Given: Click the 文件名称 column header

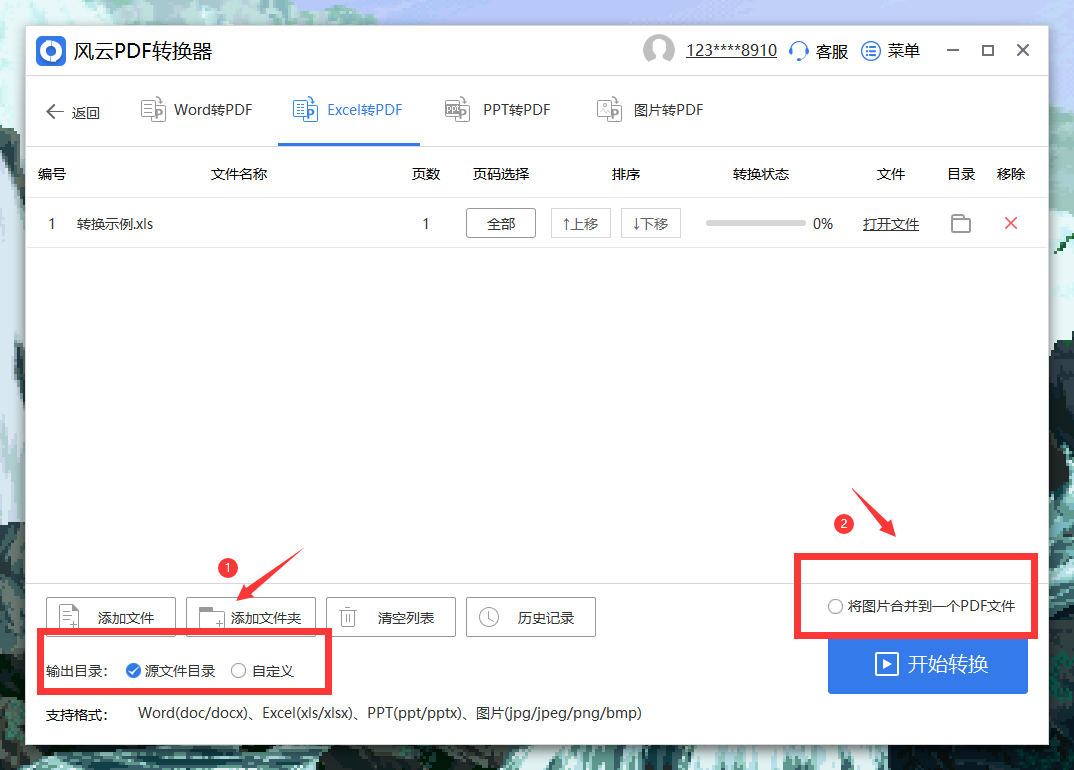Looking at the screenshot, I should pyautogui.click(x=239, y=174).
